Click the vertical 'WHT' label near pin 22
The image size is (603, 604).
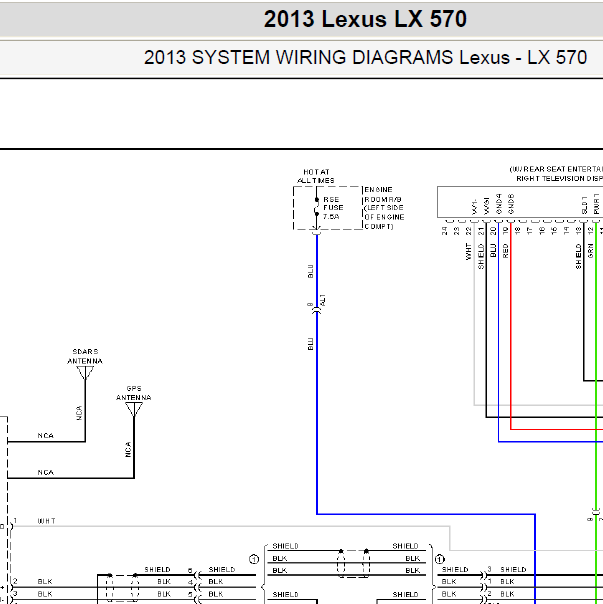(x=469, y=252)
